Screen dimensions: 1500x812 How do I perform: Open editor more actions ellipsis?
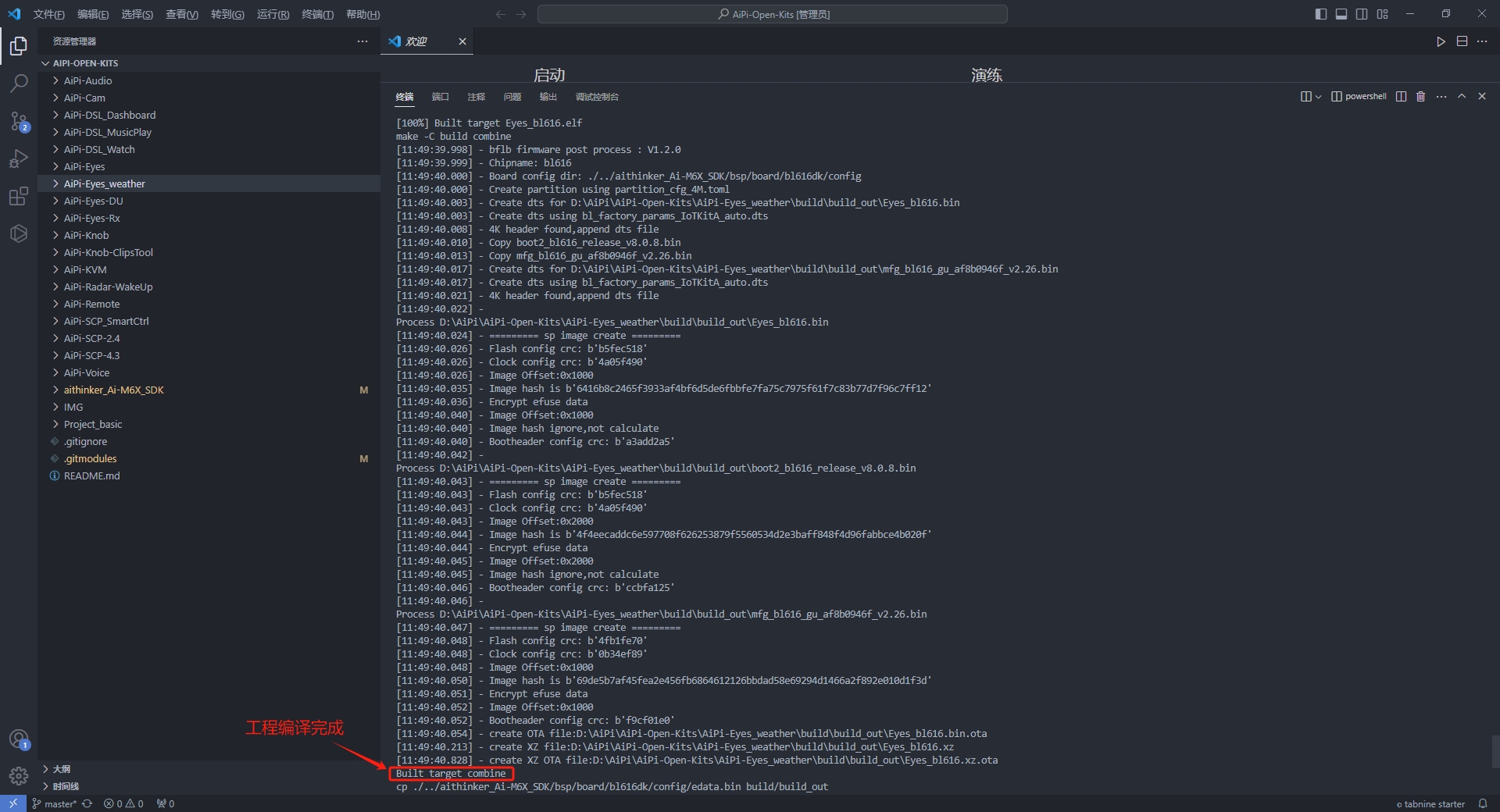tap(1482, 41)
